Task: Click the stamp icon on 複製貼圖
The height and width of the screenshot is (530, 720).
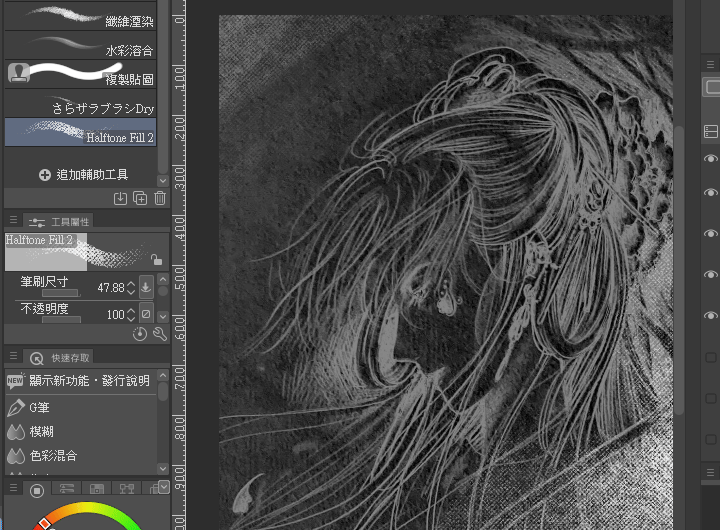Action: [x=19, y=73]
